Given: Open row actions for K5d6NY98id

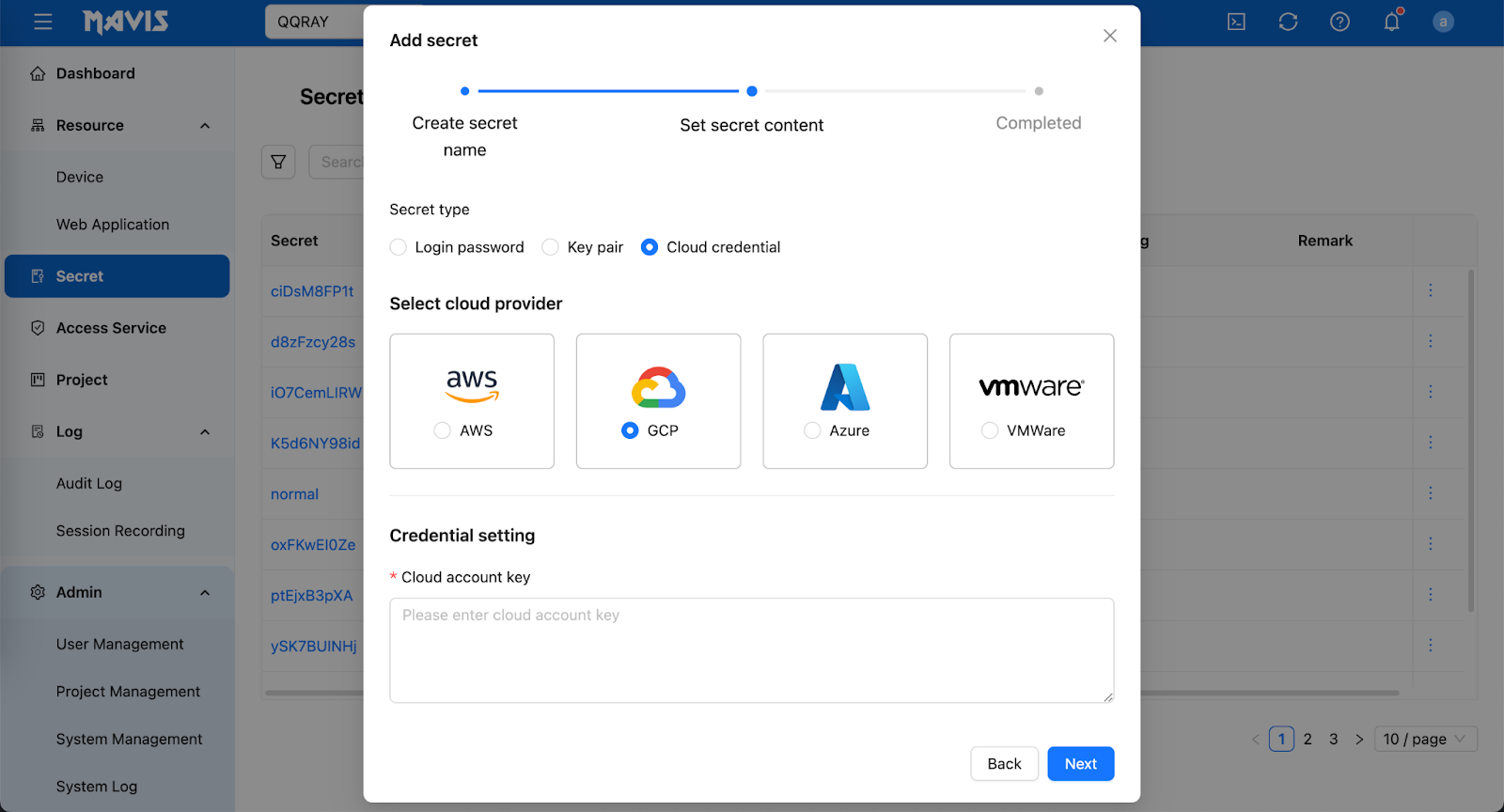Looking at the screenshot, I should point(1431,443).
